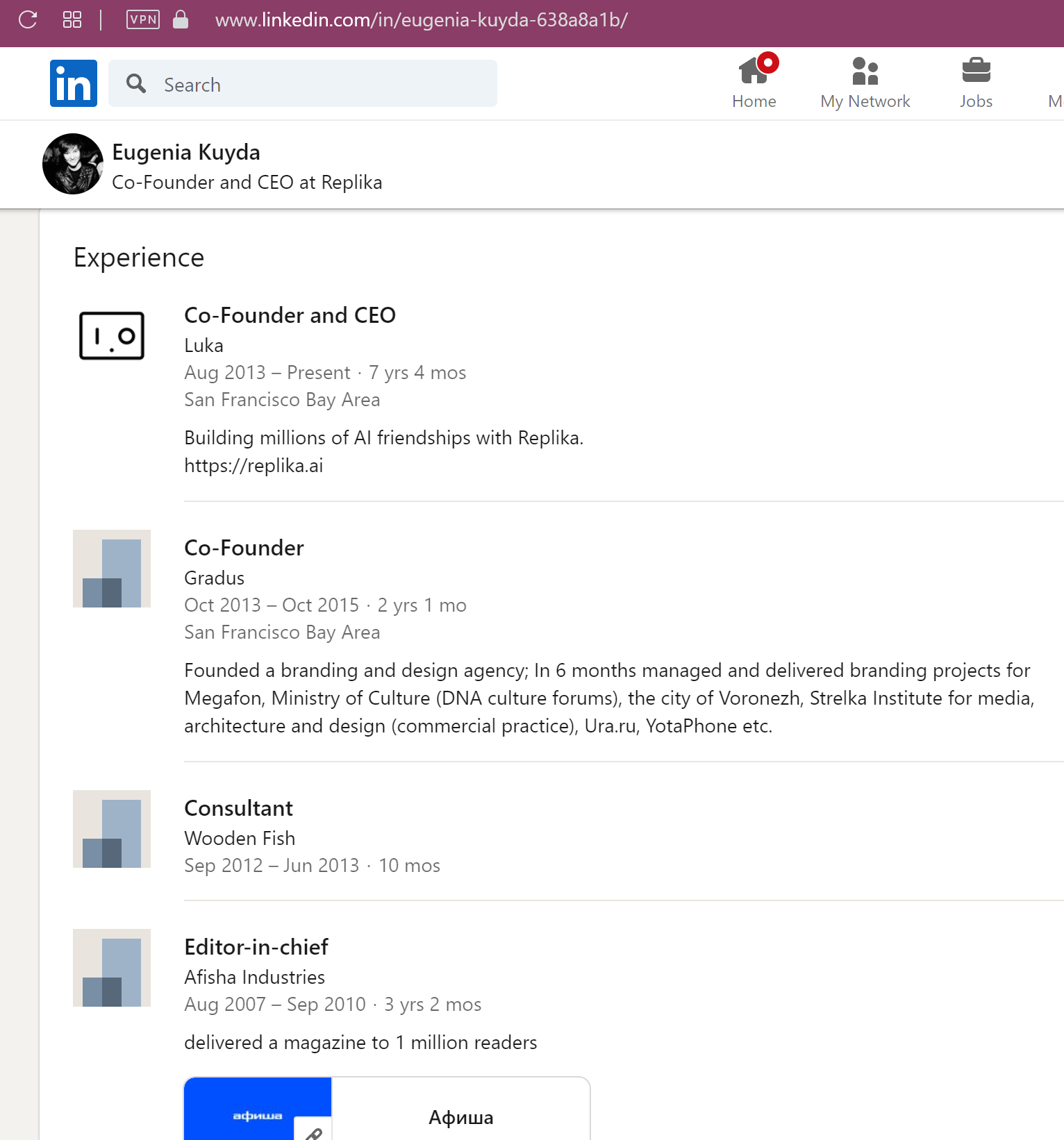Image resolution: width=1064 pixels, height=1140 pixels.
Task: Open the Afisha Industries placeholder logo
Action: point(112,968)
